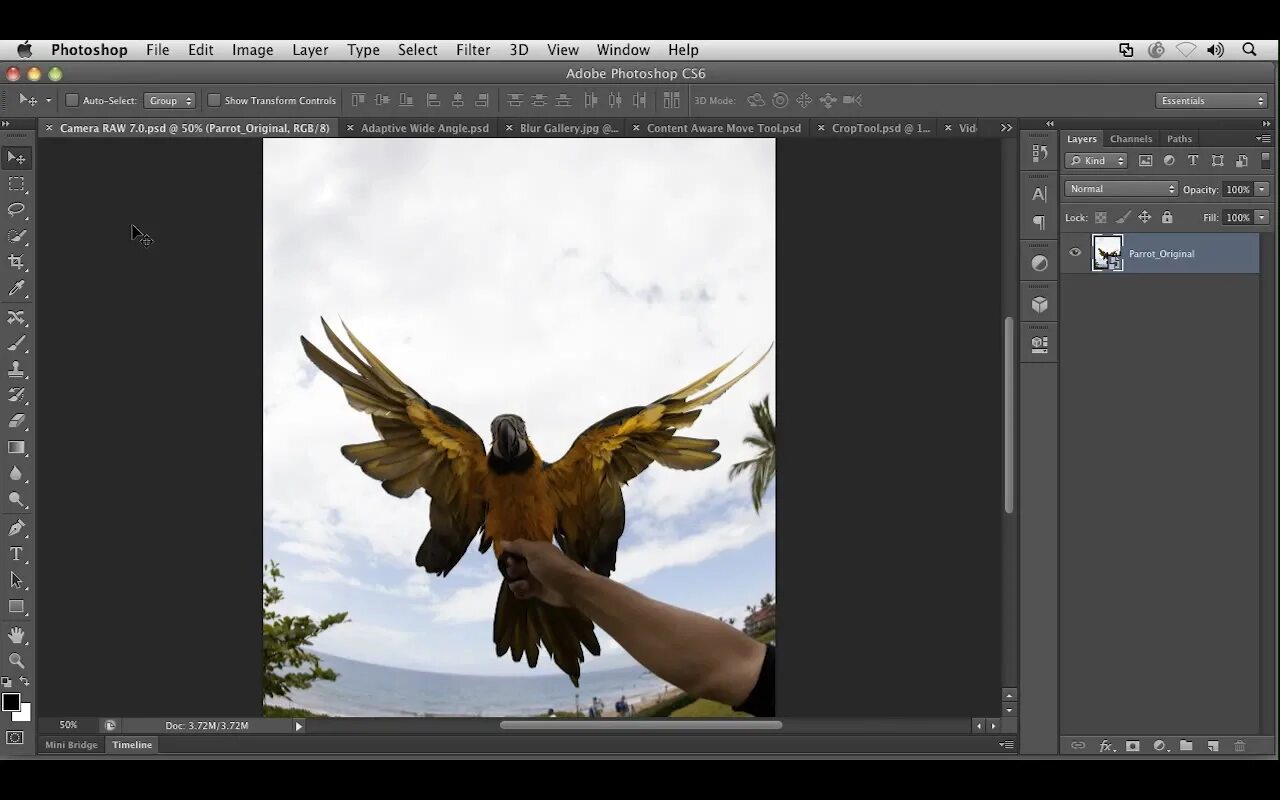Select the Horizontal Type tool
The image size is (1280, 800).
pos(17,553)
